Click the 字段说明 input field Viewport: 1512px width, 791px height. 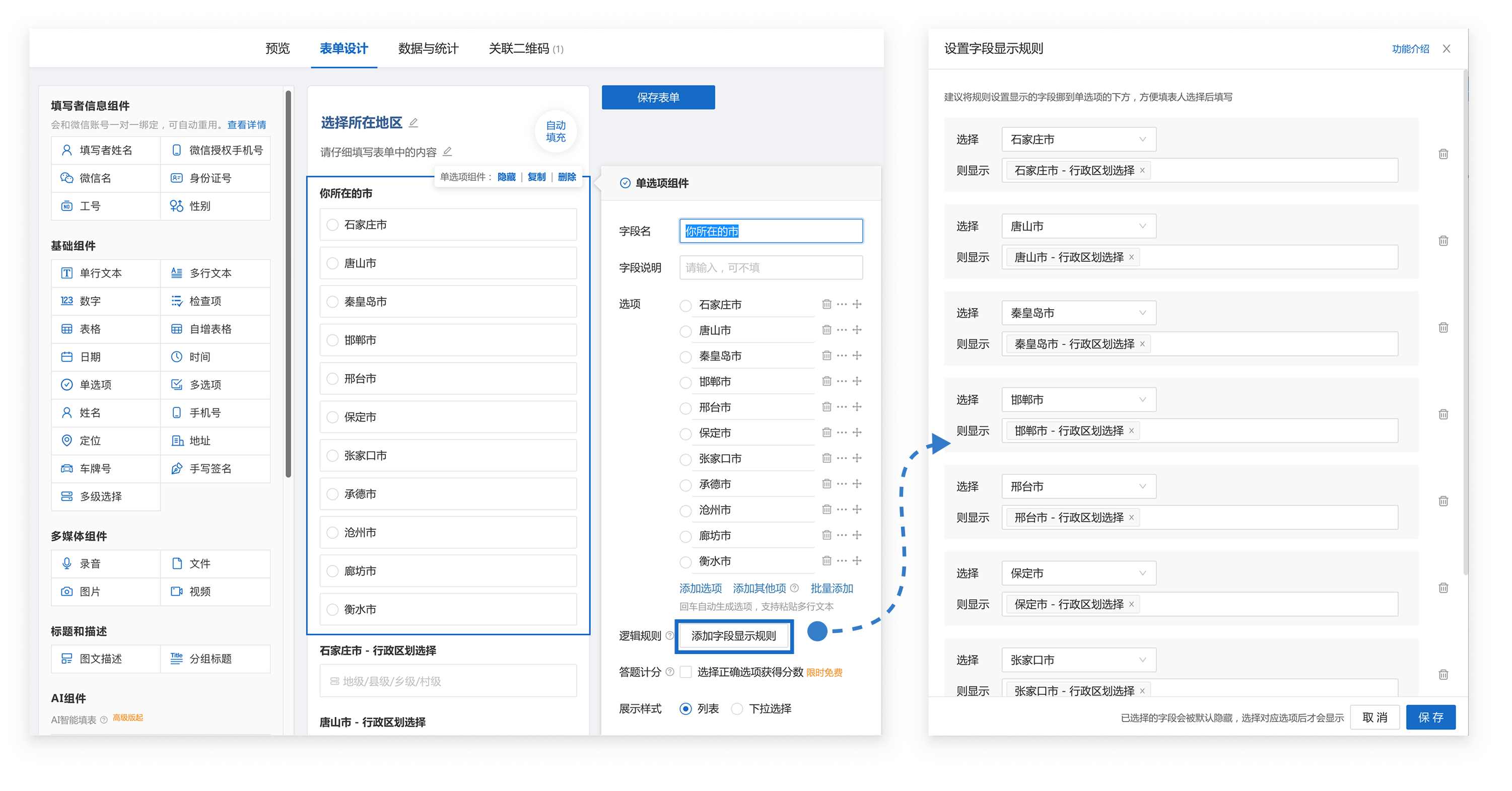[770, 267]
